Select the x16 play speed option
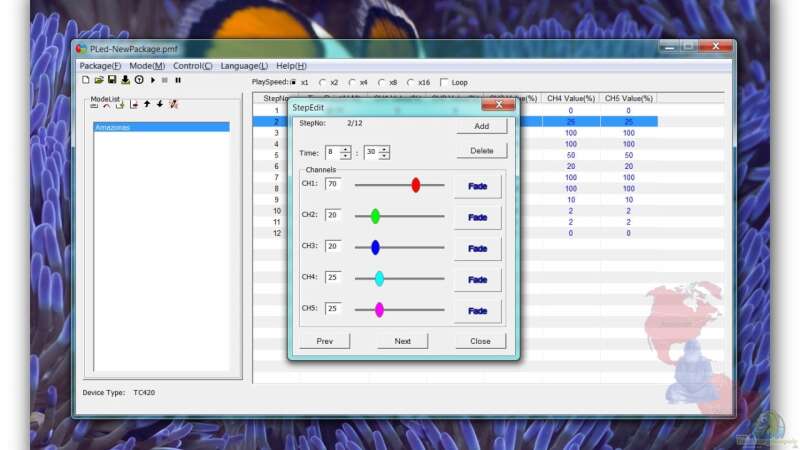Viewport: 800px width, 450px height. pyautogui.click(x=411, y=82)
